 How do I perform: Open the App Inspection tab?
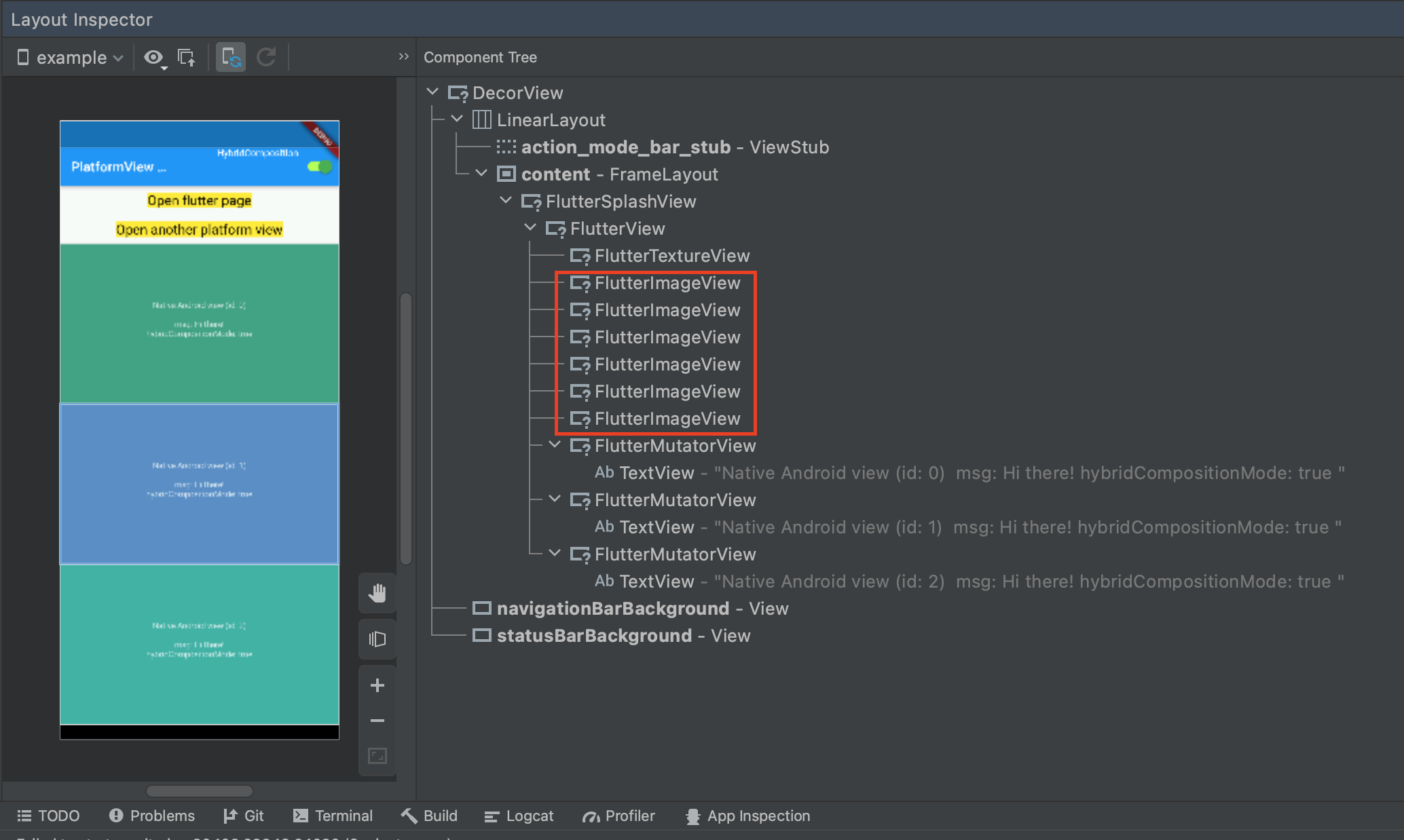(x=747, y=816)
